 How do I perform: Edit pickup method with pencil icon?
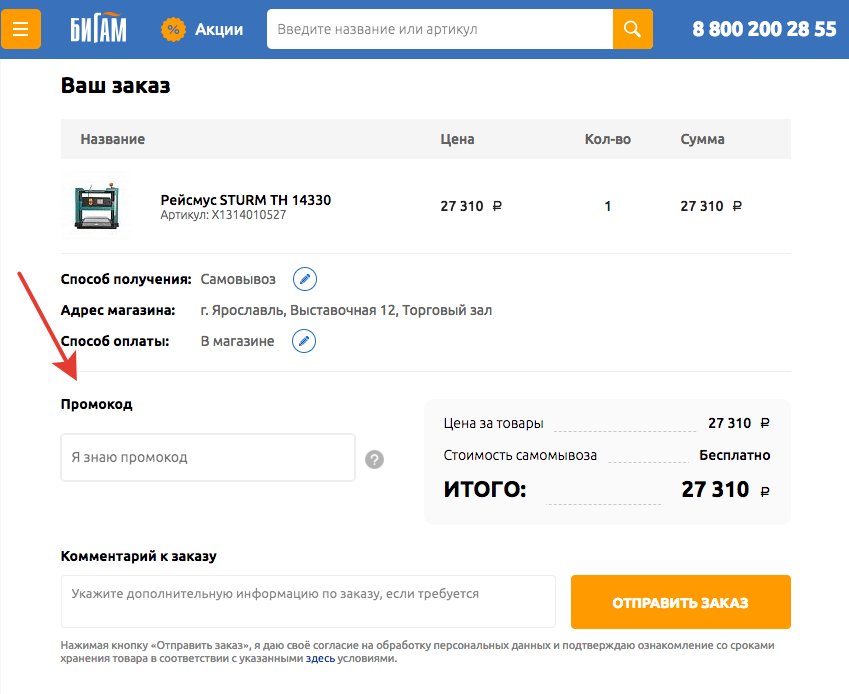(304, 279)
